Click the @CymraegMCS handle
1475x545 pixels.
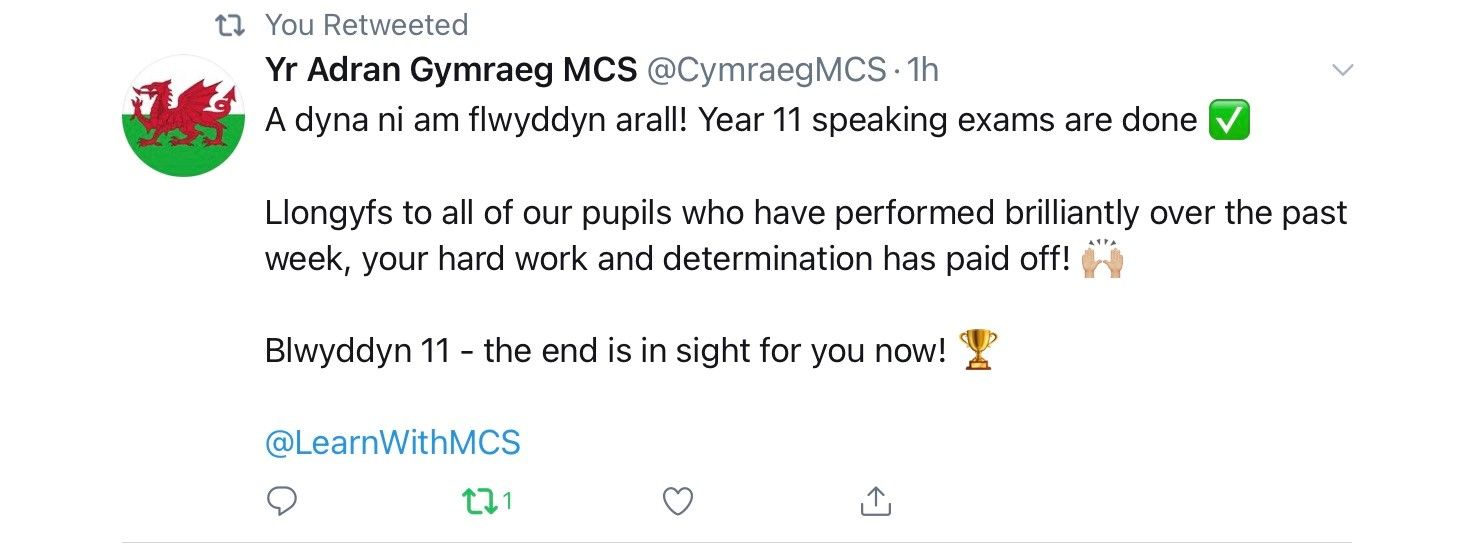[767, 70]
